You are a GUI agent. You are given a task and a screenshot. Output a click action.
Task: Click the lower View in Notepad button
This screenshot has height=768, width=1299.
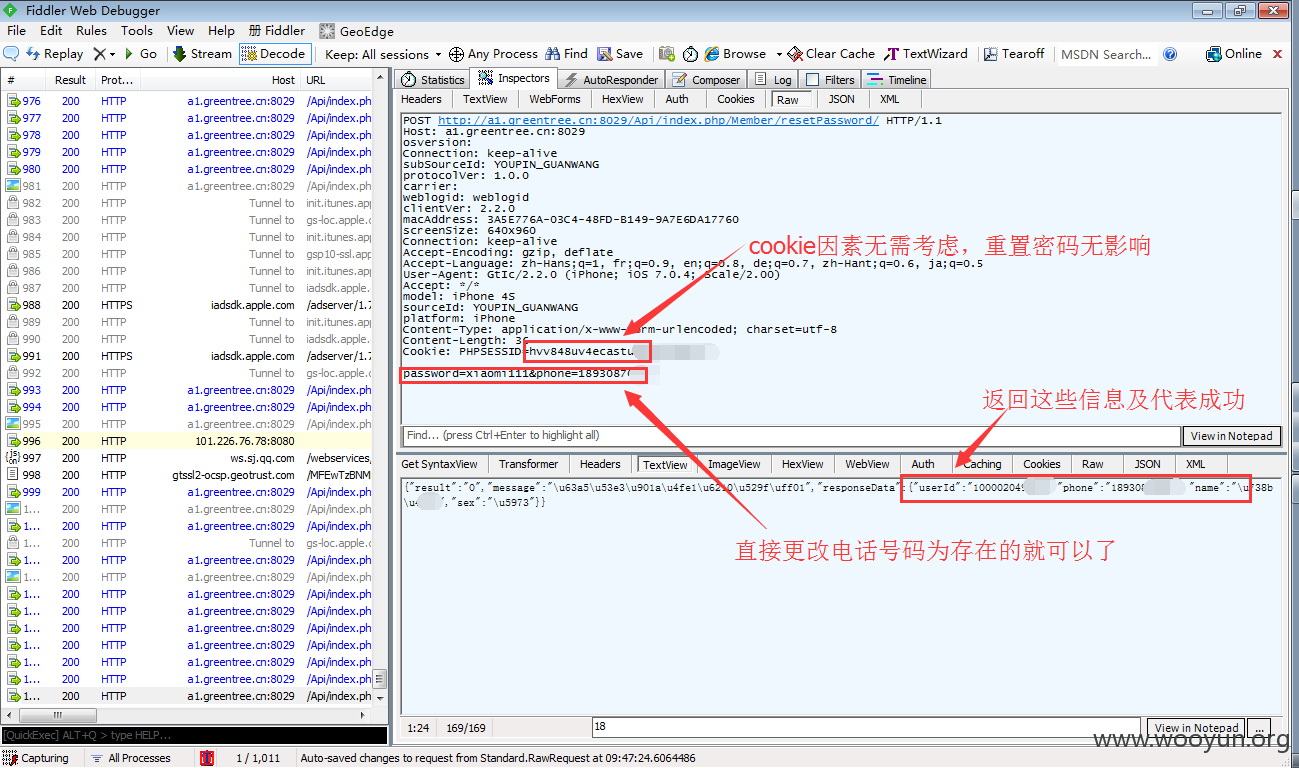(x=1197, y=728)
